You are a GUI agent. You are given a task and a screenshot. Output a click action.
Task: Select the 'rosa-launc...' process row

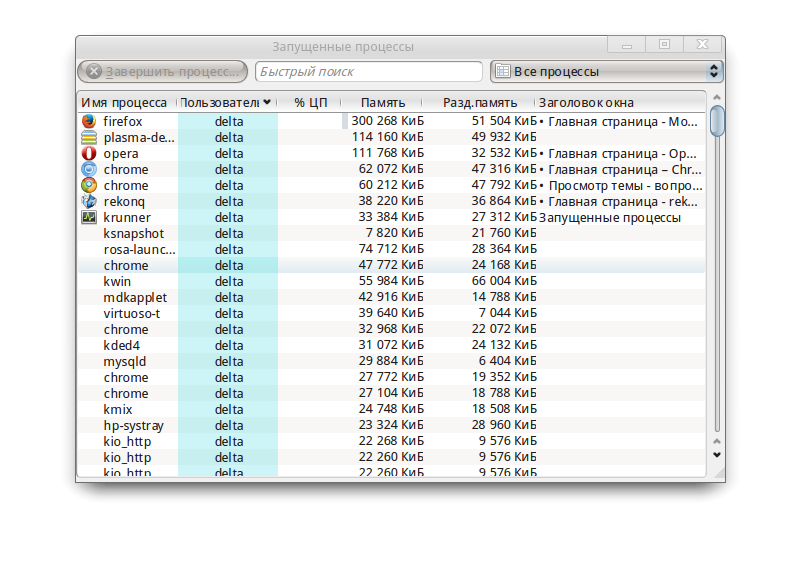[x=392, y=249]
